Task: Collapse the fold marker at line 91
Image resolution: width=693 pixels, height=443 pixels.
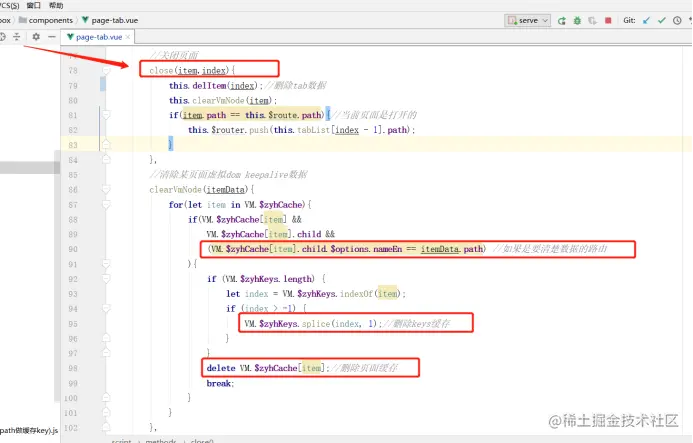Action: 106,264
